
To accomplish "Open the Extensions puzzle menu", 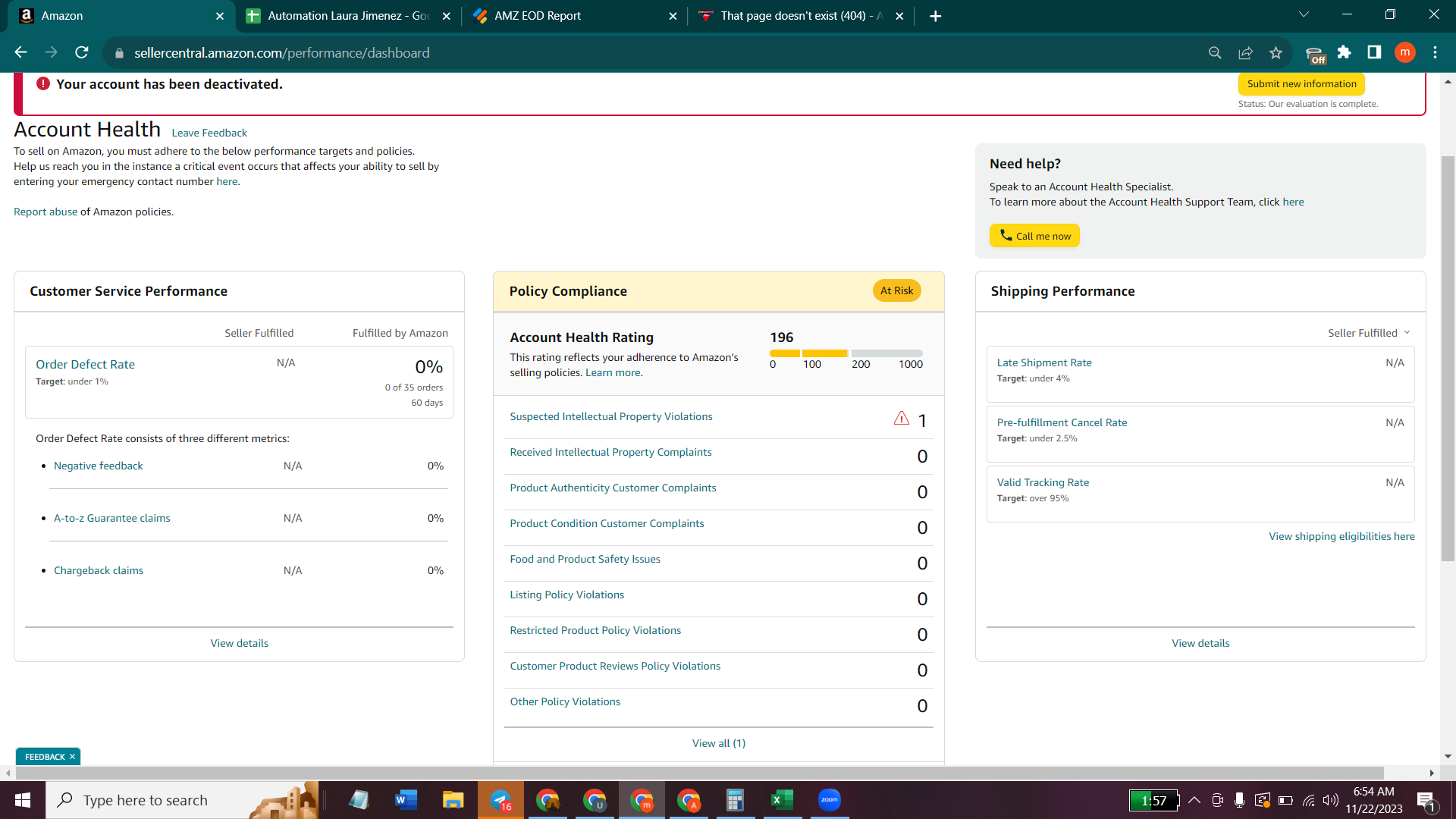I will tap(1344, 52).
